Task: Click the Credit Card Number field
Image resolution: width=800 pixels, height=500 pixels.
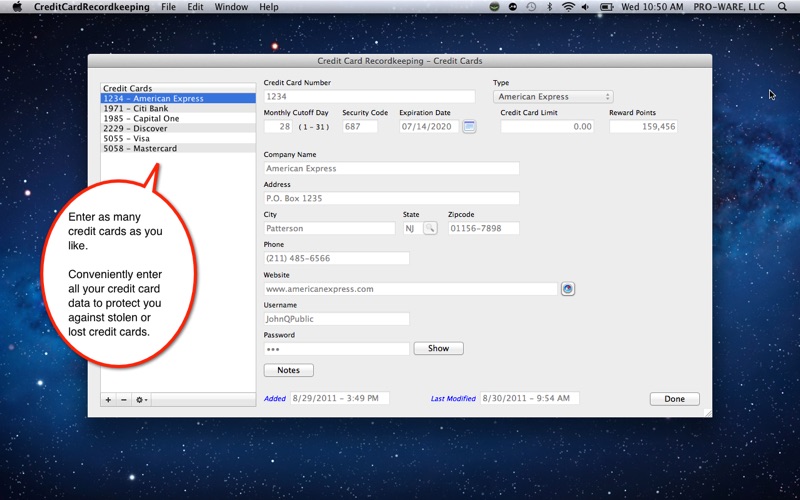Action: (369, 96)
